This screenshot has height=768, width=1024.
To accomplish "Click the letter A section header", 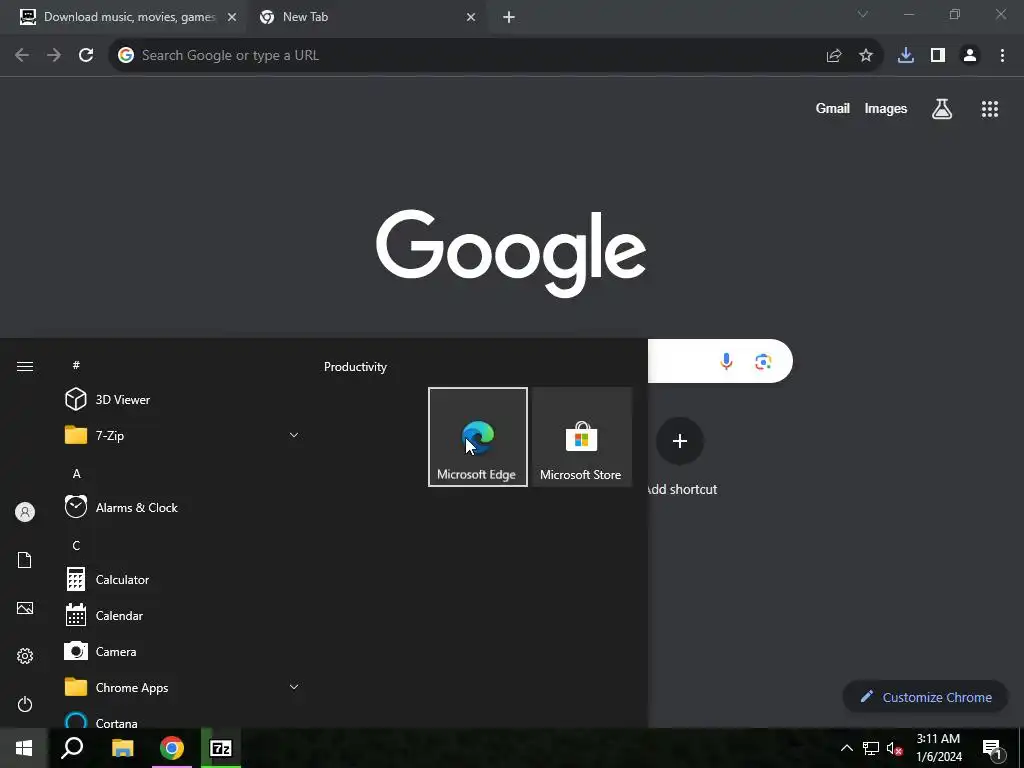I will pos(76,473).
